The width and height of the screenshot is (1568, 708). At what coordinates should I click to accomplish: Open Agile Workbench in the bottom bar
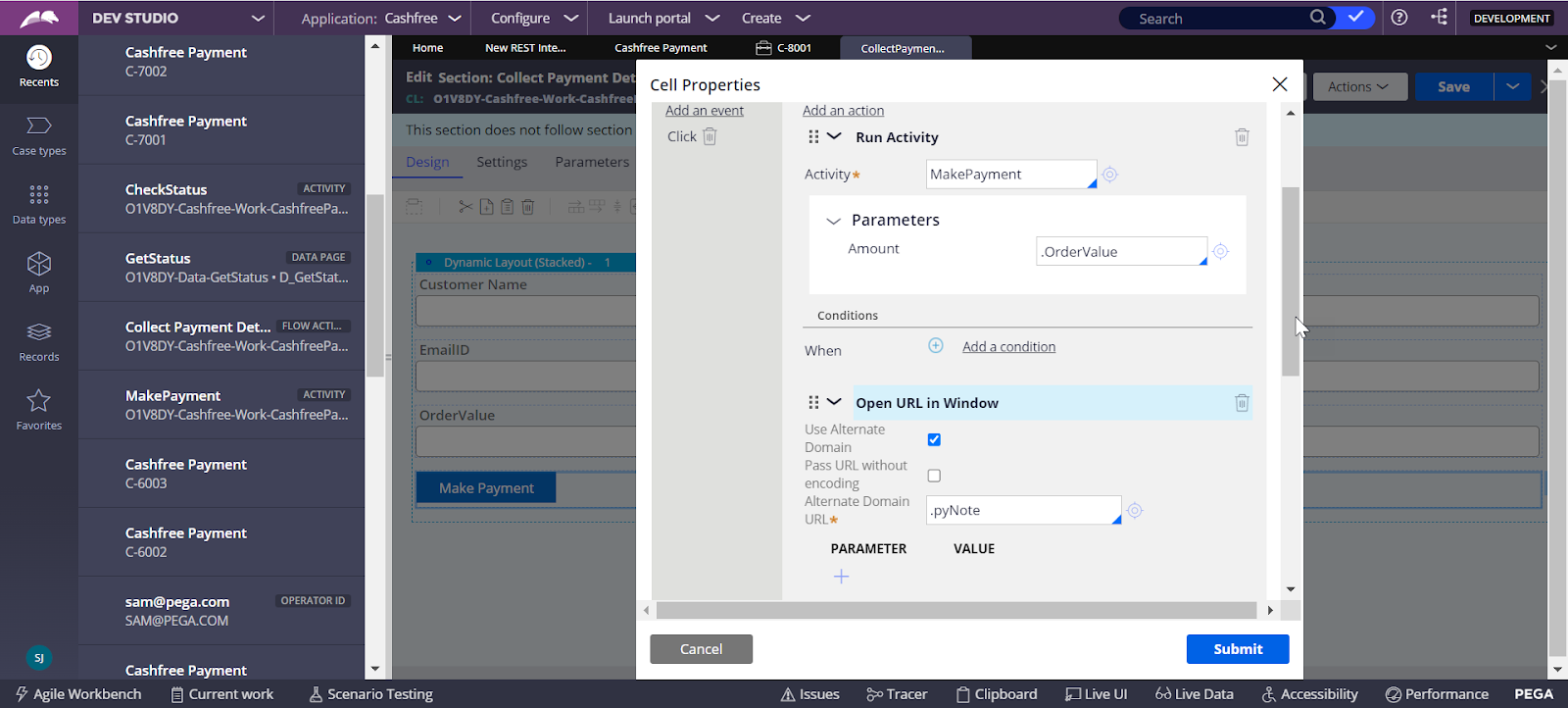[x=78, y=694]
